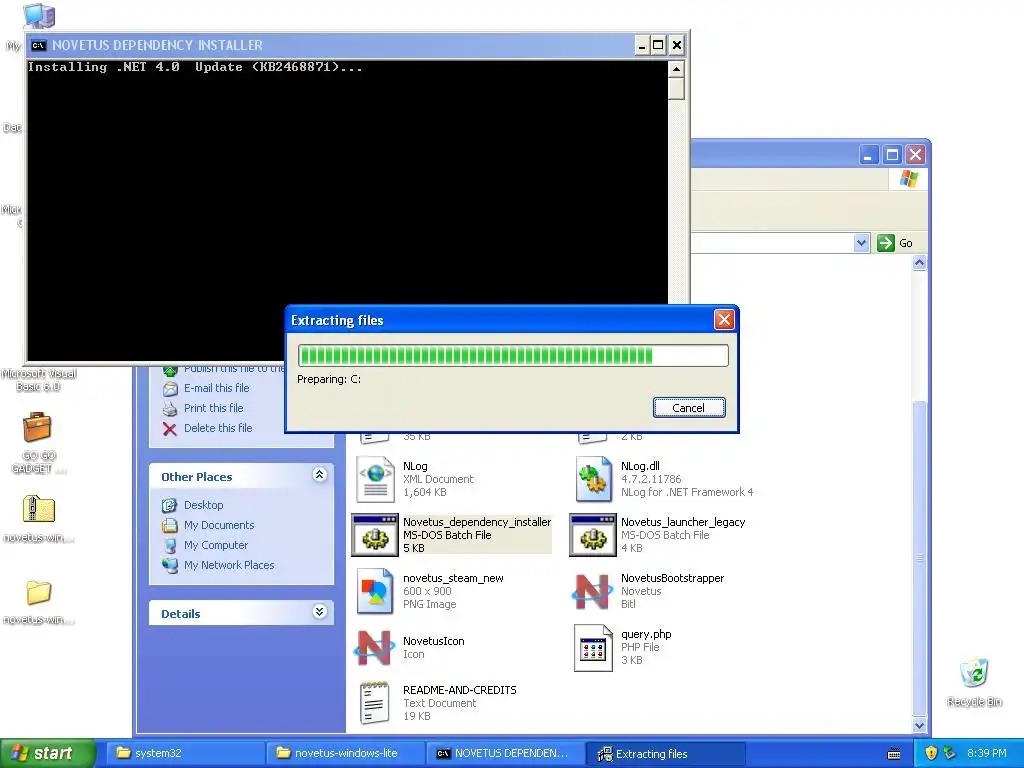Open My Documents from Other Places

[x=219, y=525]
